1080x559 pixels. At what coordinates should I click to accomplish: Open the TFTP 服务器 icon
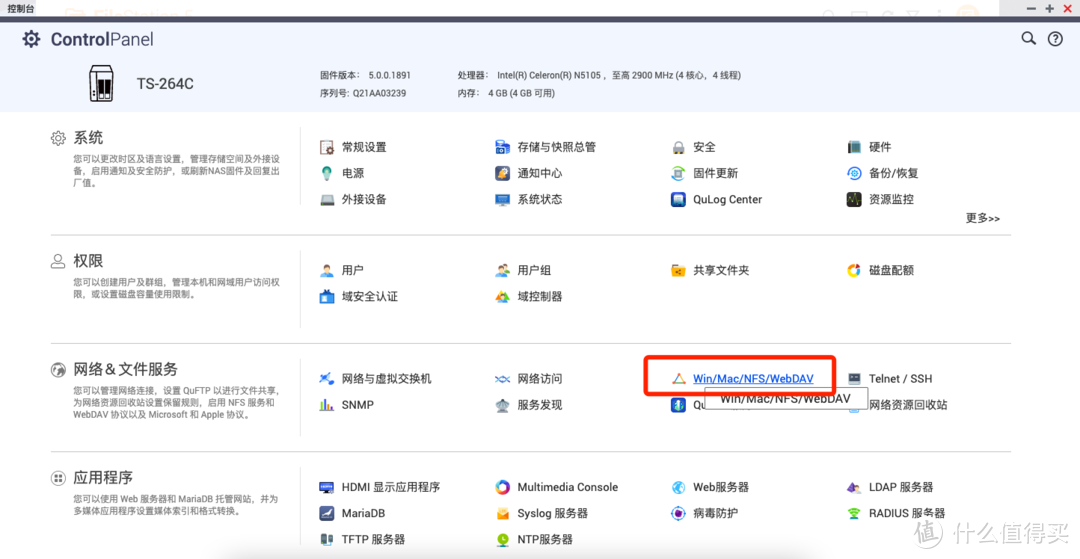(x=326, y=540)
